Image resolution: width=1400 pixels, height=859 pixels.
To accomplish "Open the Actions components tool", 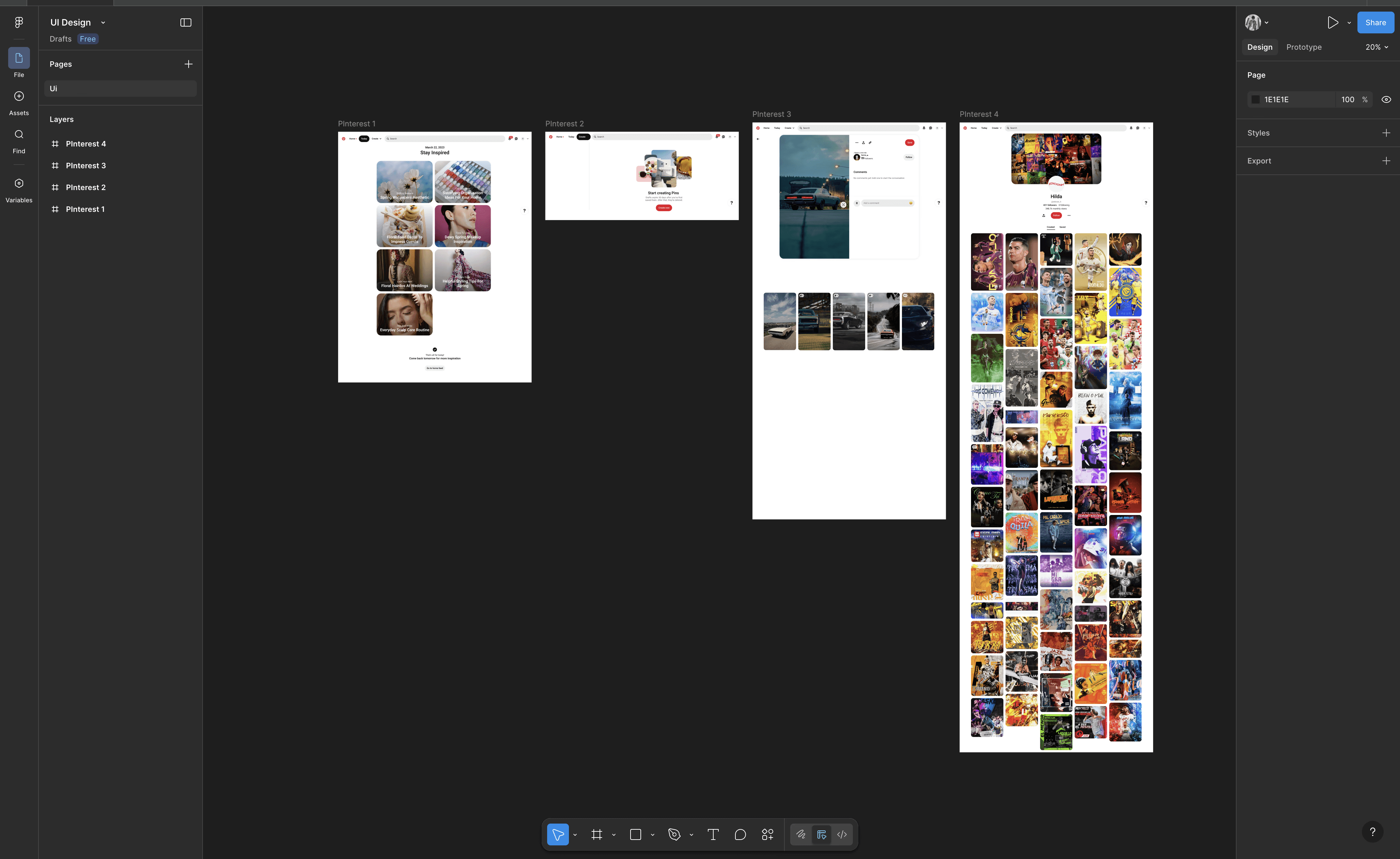I will [x=768, y=834].
